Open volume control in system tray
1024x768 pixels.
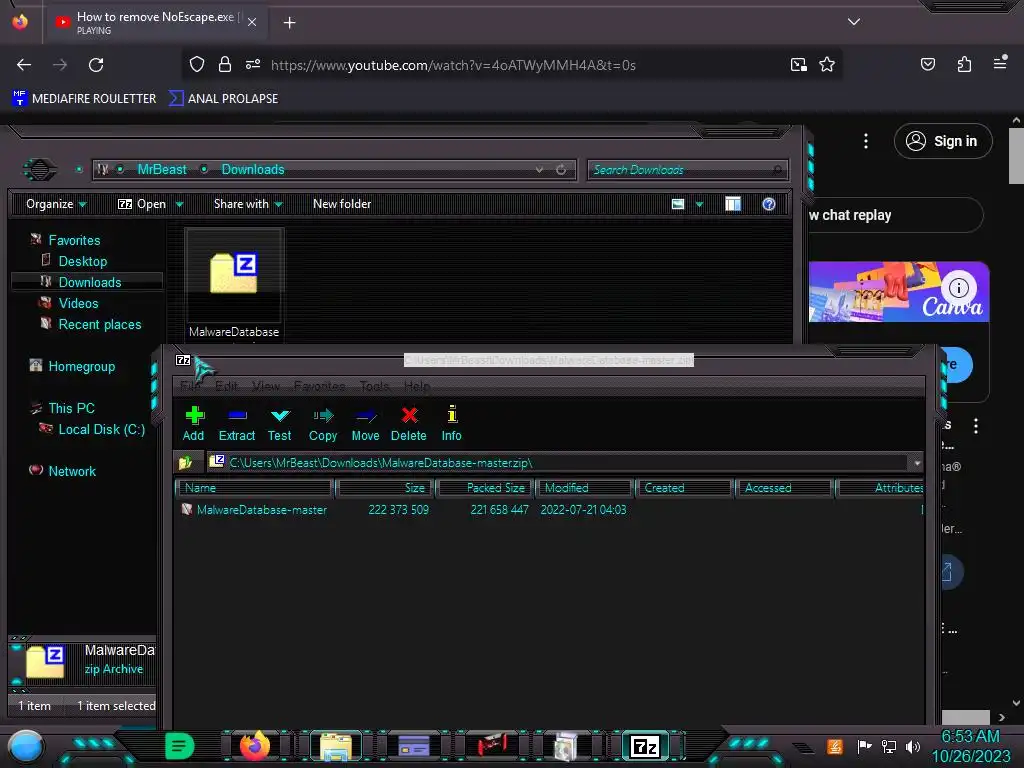tap(912, 746)
